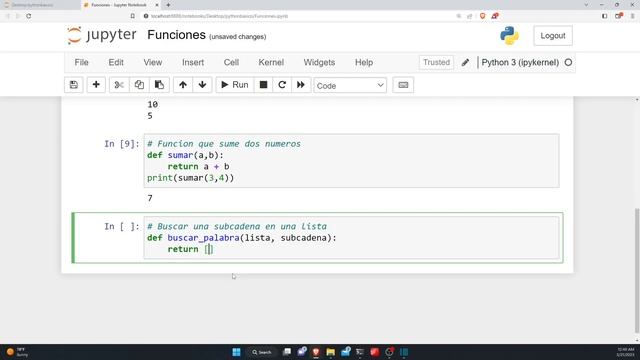Open terminal icon in taskbar

point(360,352)
